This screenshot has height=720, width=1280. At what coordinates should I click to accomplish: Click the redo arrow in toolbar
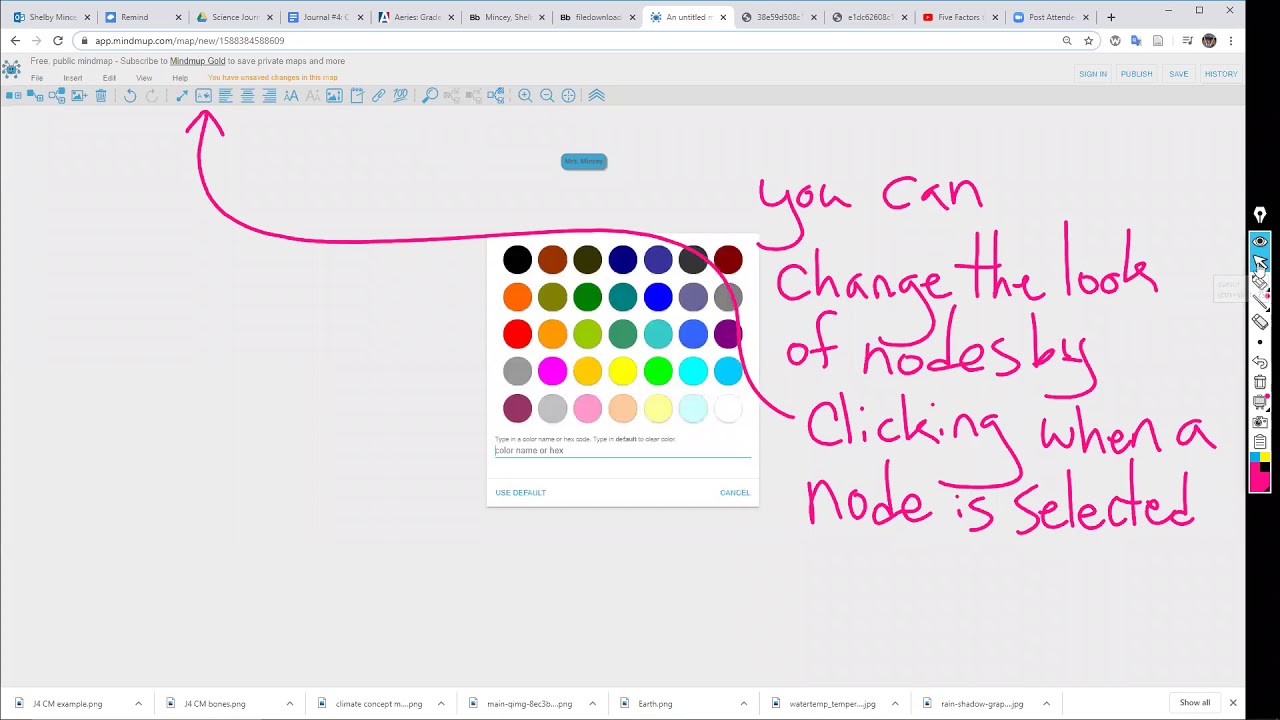coord(152,96)
